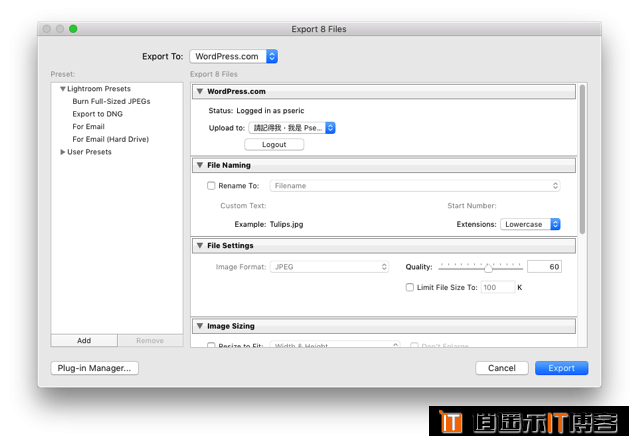This screenshot has height=441, width=639.
Task: Enable the Rename To checkbox
Action: (x=211, y=186)
